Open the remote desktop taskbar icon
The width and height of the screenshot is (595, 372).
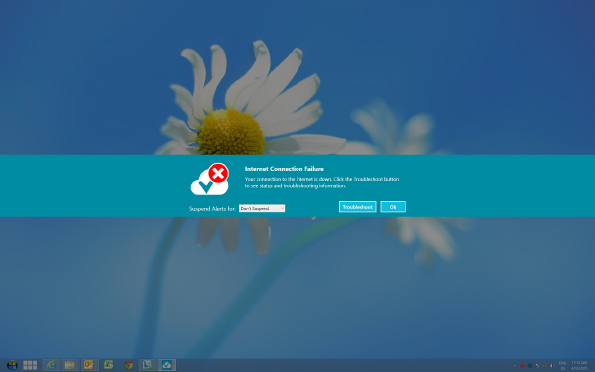coord(147,365)
